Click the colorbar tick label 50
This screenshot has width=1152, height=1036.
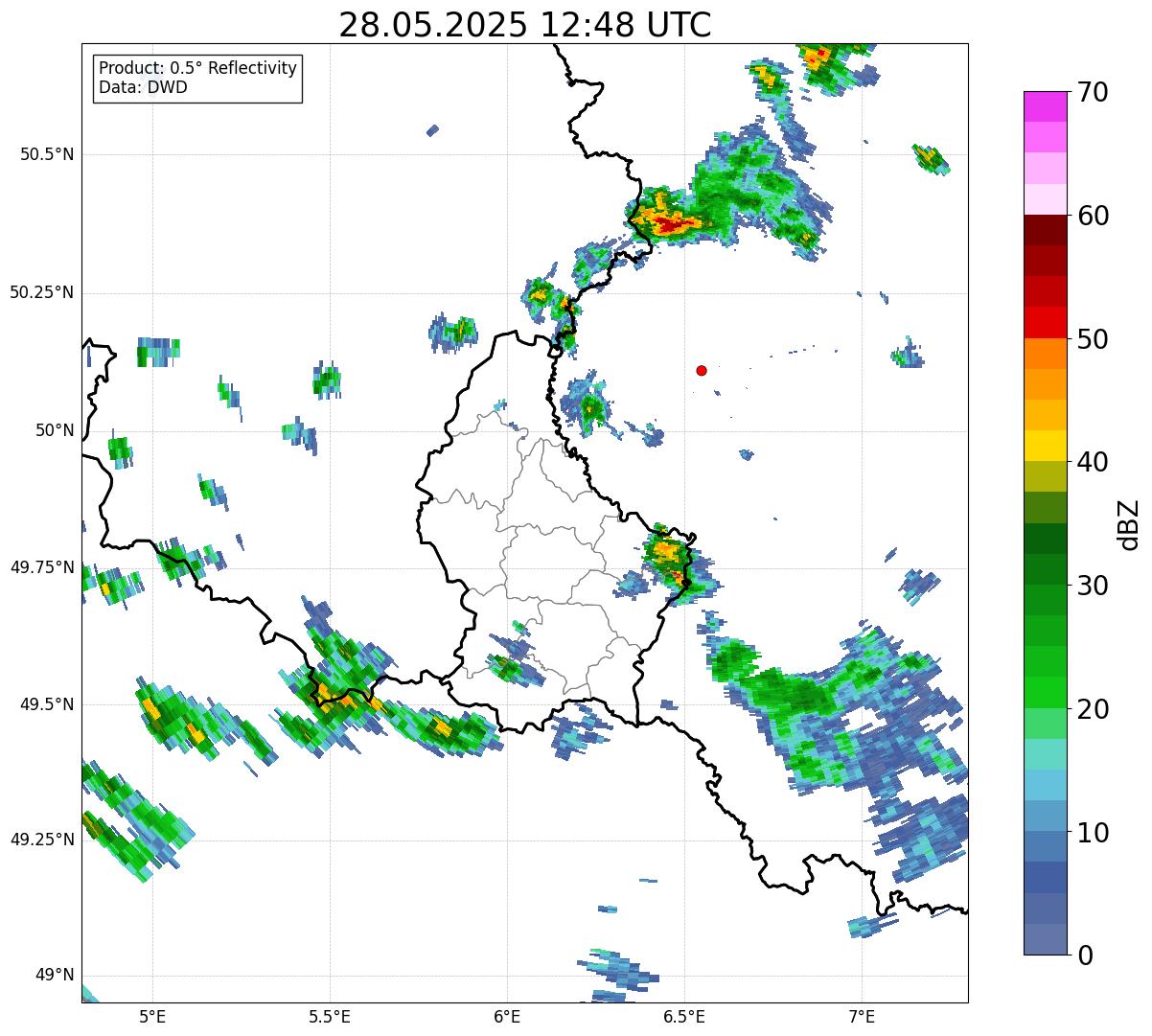point(1093,339)
